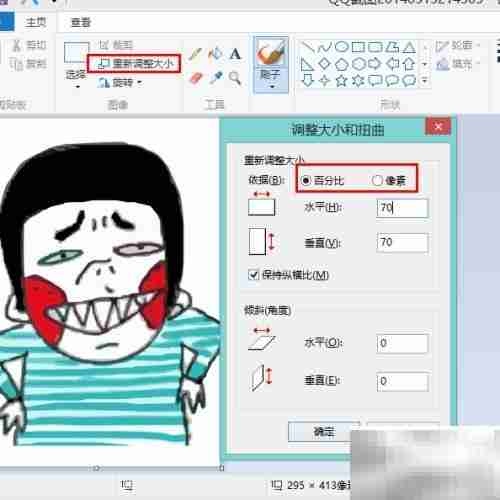Click the resize 垂直(V) input field
This screenshot has height=500, width=500.
point(402,242)
